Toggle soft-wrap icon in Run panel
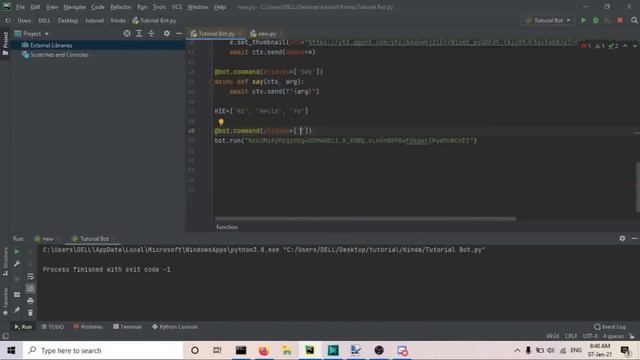Image resolution: width=640 pixels, height=360 pixels. (x=30, y=276)
